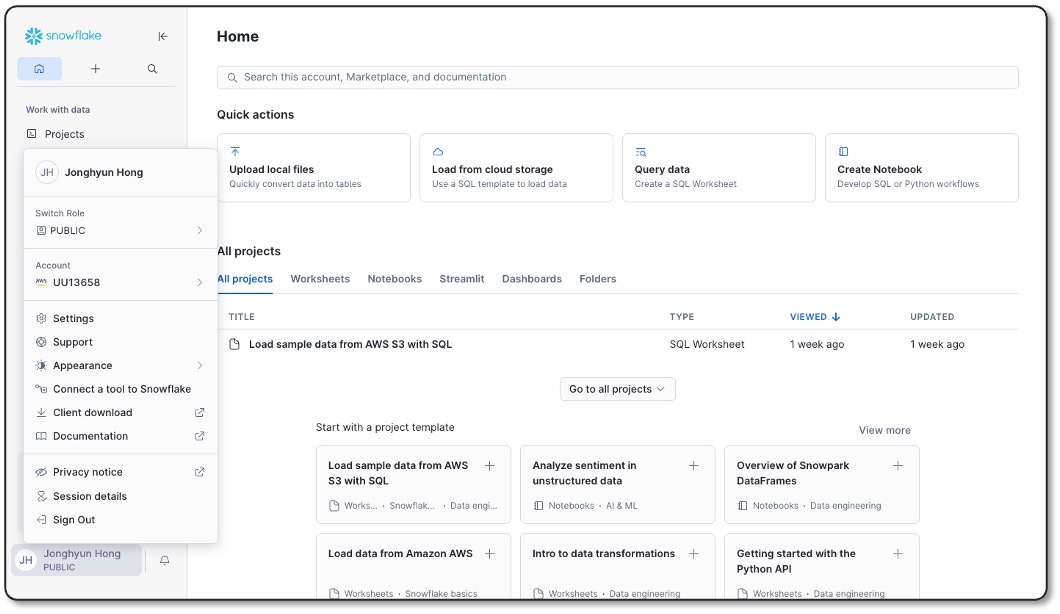Click the cloud icon on Load from cloud storage
This screenshot has height=614, width=1060.
tap(438, 151)
